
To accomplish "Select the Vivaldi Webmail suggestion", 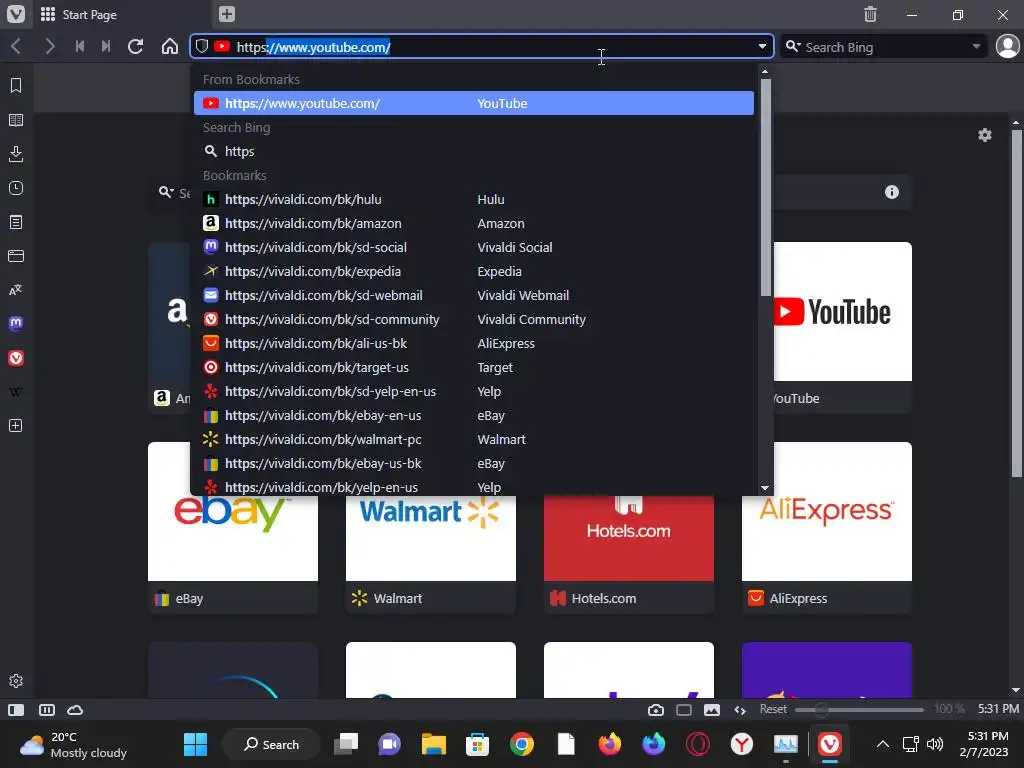I will click(473, 296).
